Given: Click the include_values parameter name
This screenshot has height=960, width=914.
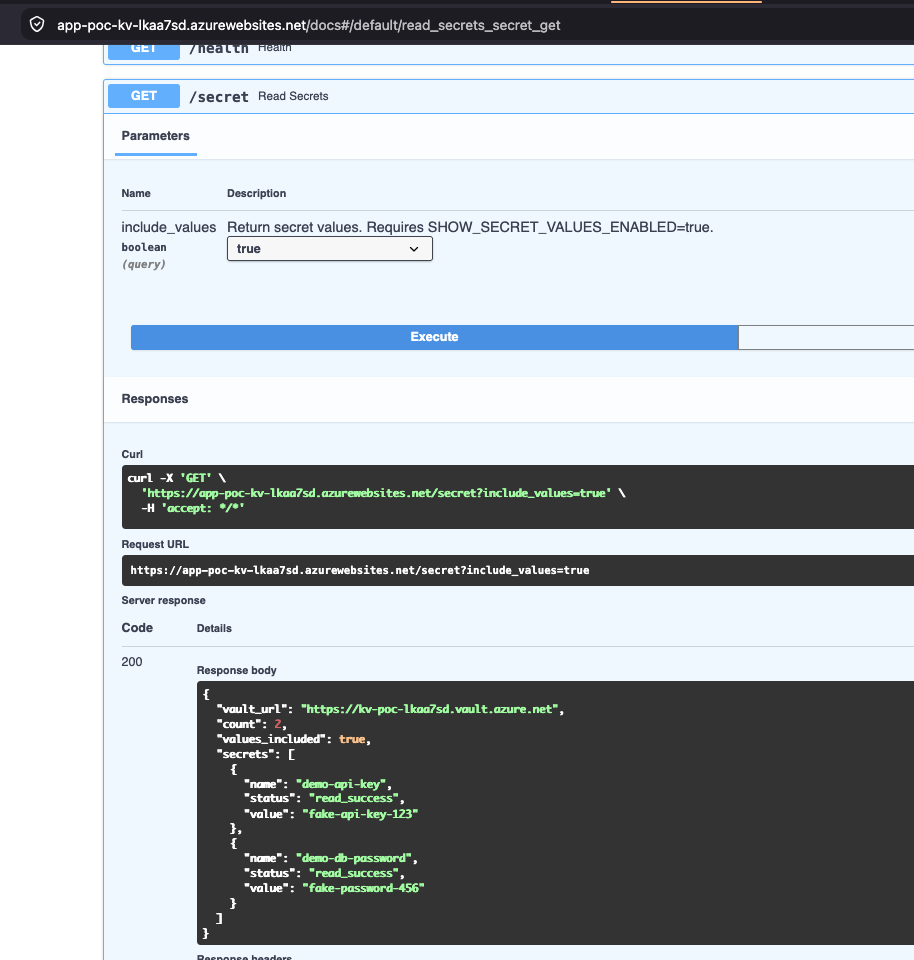Looking at the screenshot, I should (x=168, y=227).
